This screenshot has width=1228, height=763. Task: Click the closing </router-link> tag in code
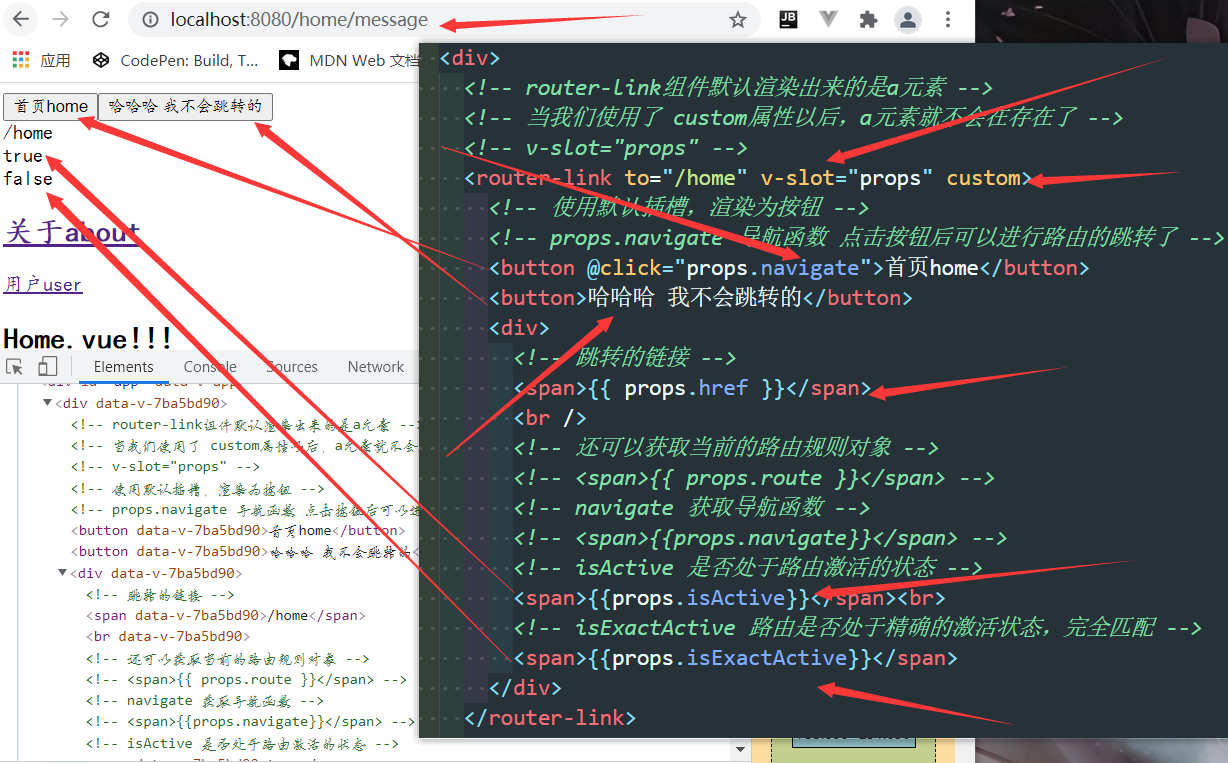tap(550, 718)
